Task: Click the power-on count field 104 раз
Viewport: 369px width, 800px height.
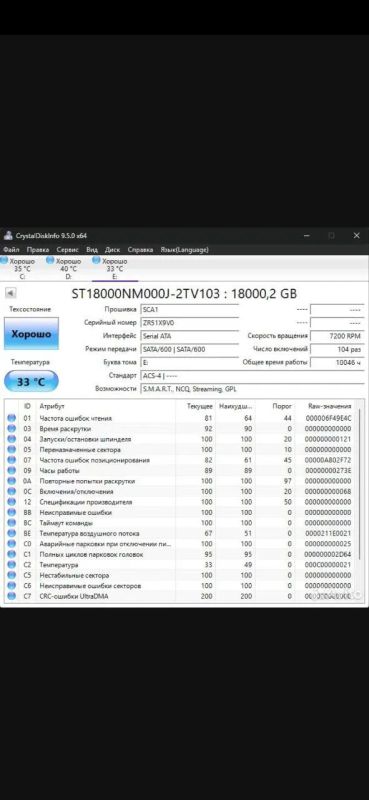Action: (x=337, y=349)
